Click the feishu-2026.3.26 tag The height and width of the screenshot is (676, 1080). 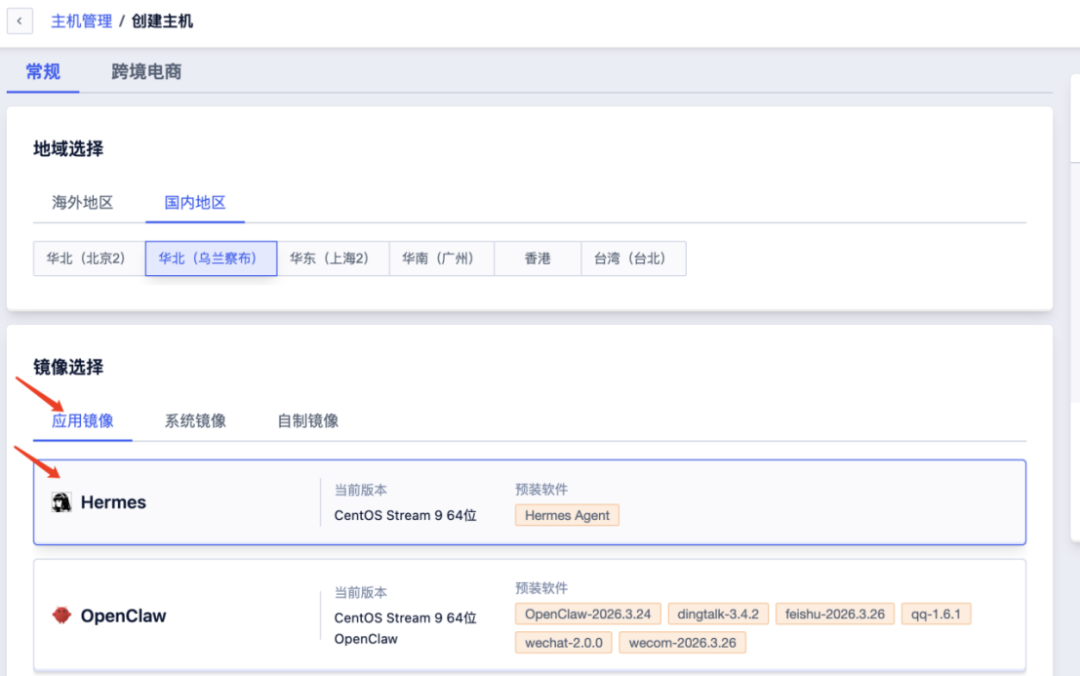click(835, 614)
